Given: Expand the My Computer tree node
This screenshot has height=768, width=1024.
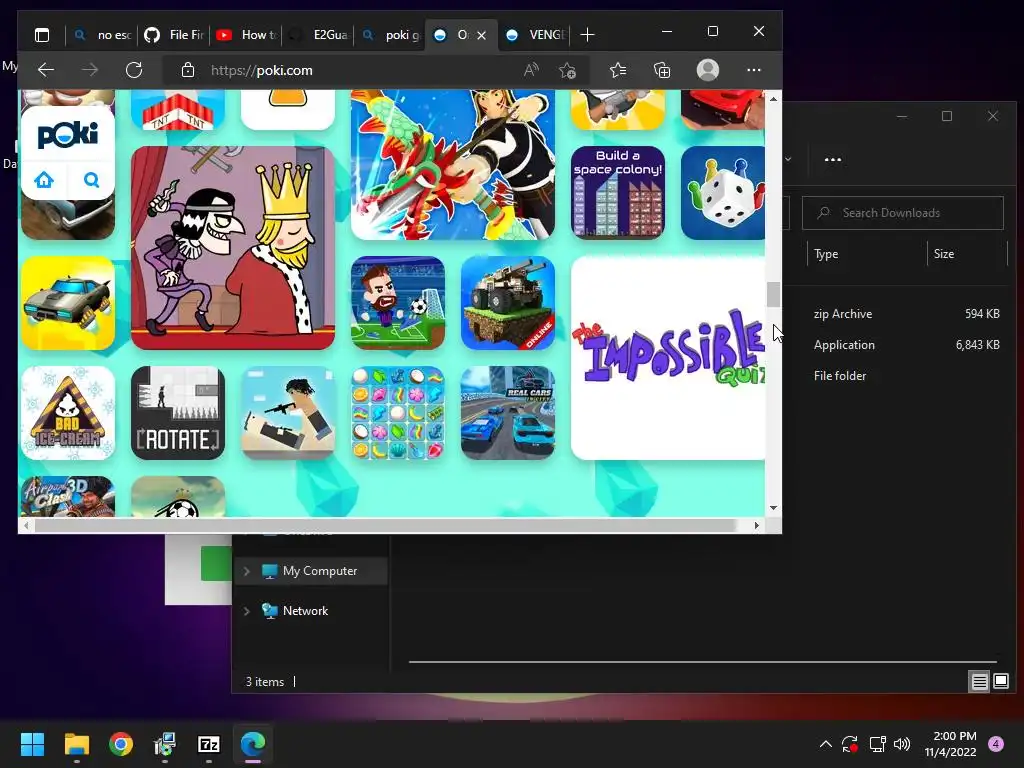Looking at the screenshot, I should pos(247,571).
